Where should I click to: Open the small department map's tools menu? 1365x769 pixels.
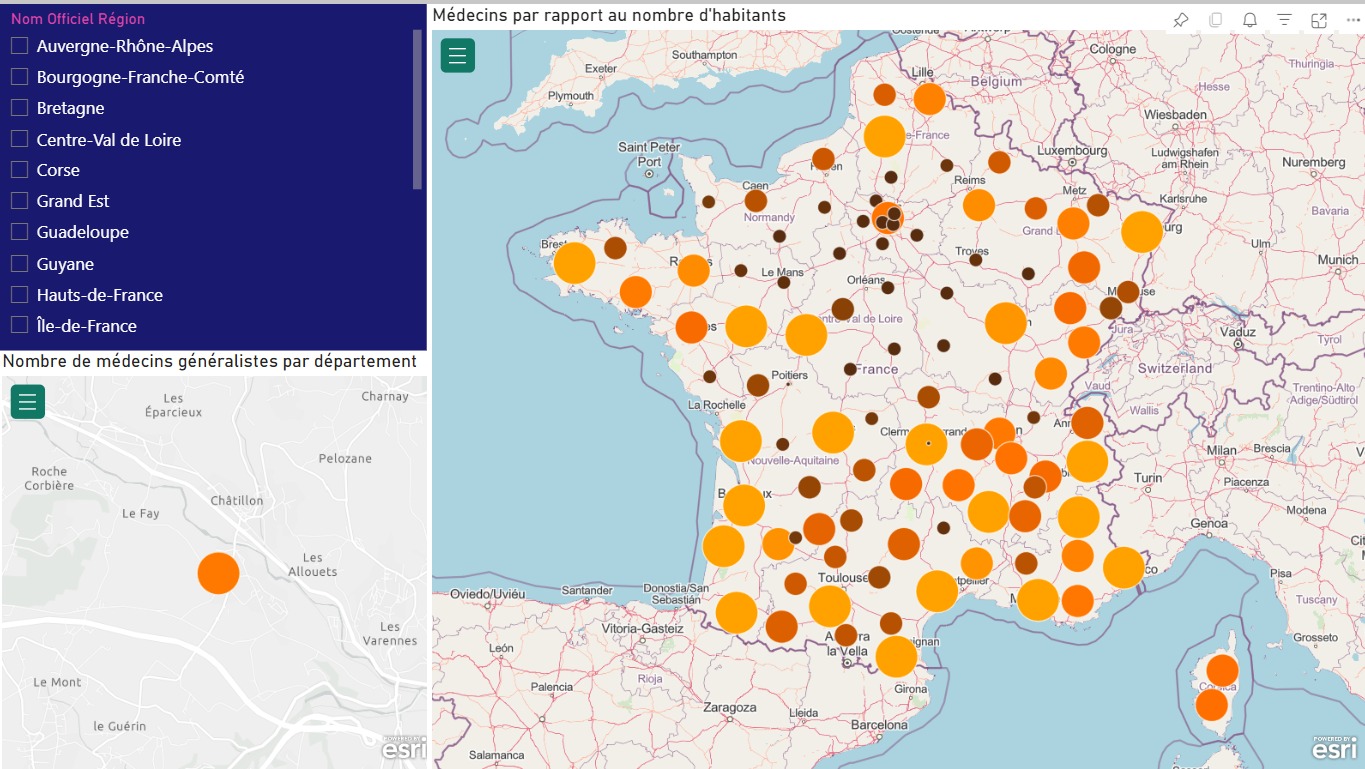[28, 402]
